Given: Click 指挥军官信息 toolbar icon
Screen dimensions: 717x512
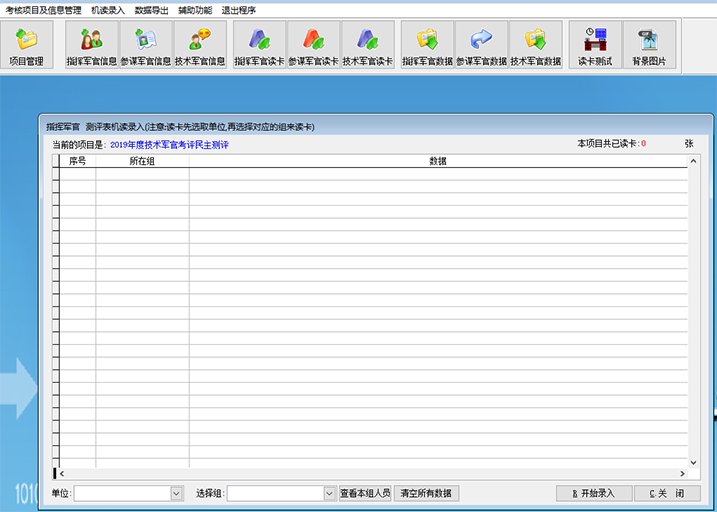Looking at the screenshot, I should click(92, 46).
